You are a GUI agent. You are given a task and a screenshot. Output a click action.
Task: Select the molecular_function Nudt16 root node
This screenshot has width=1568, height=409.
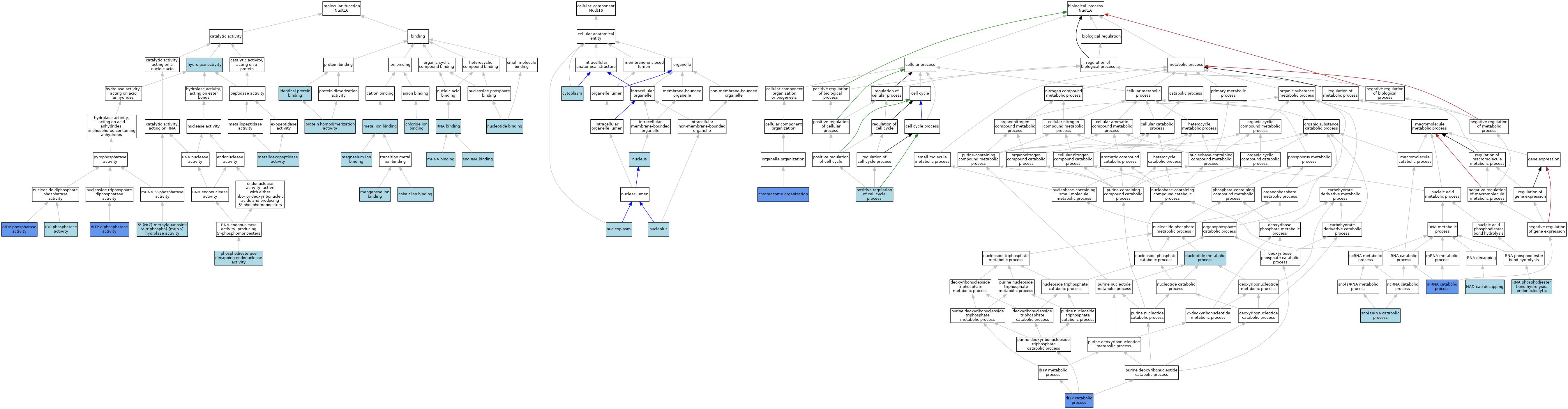[x=342, y=8]
